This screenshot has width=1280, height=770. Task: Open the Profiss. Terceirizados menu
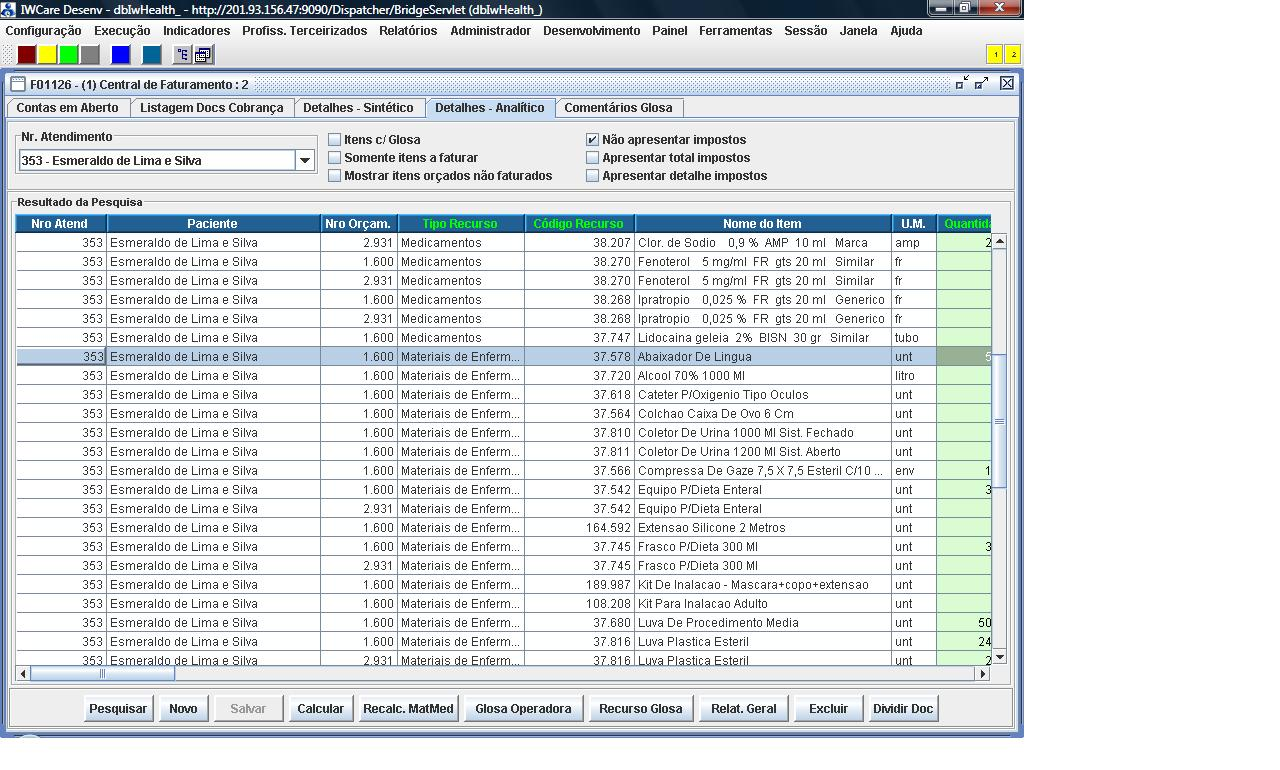click(x=305, y=31)
